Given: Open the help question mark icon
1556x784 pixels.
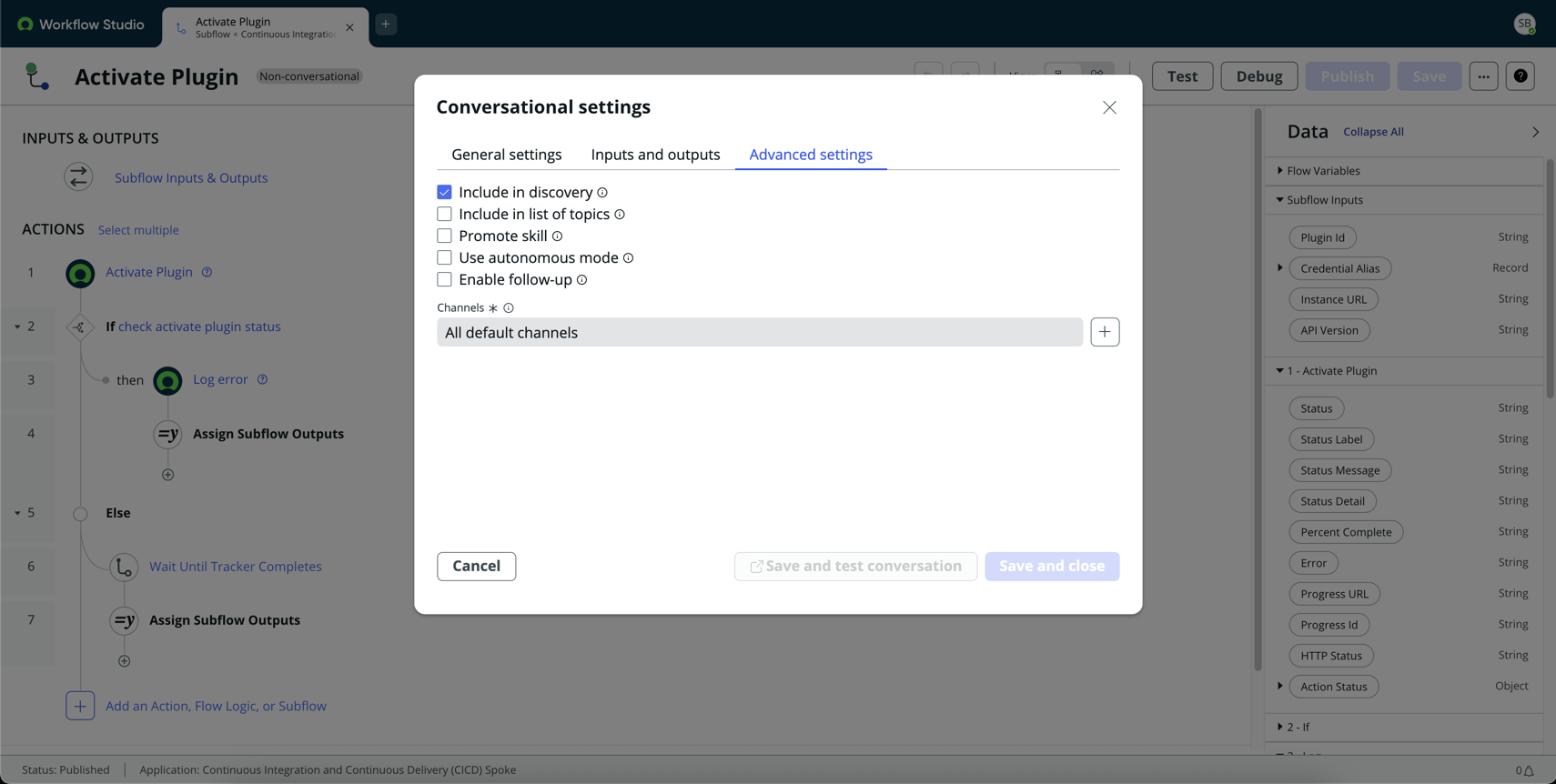Looking at the screenshot, I should (1521, 76).
